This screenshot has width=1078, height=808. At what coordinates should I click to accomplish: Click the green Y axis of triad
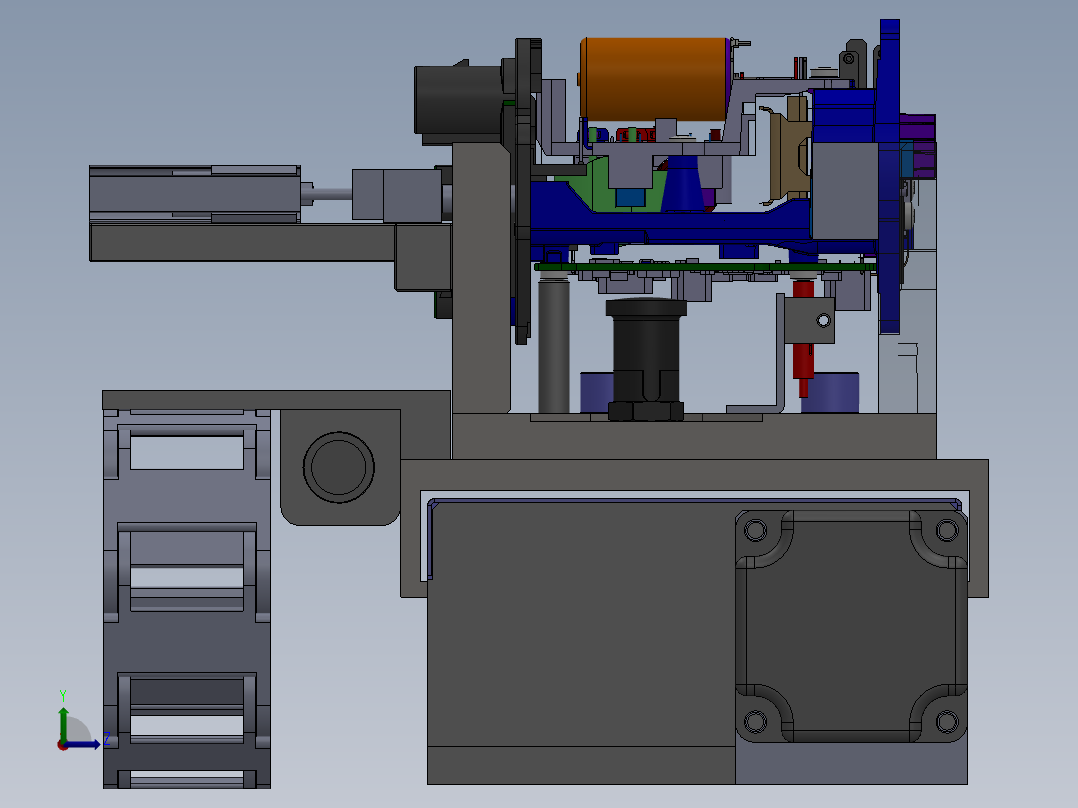coord(63,723)
